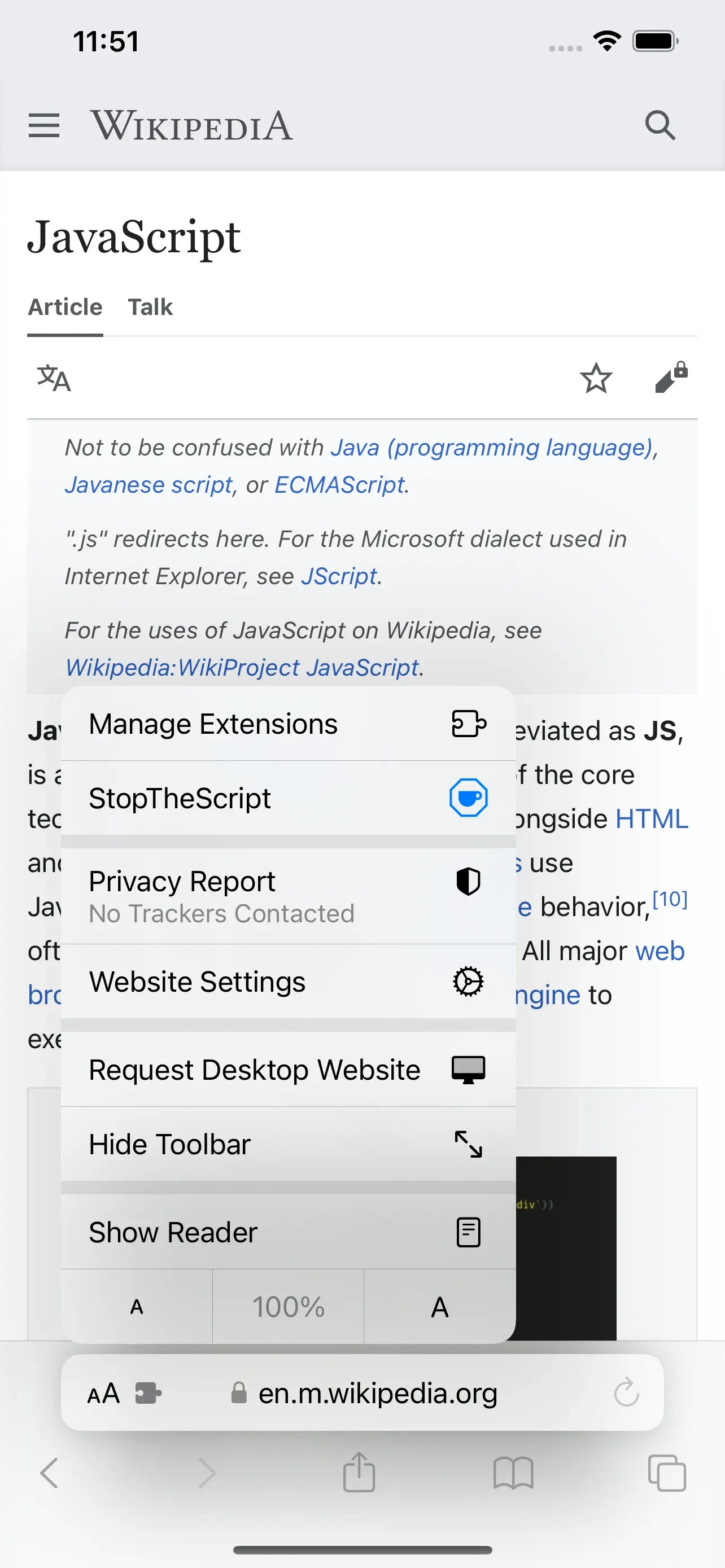Open the Safari share sheet

[359, 1472]
